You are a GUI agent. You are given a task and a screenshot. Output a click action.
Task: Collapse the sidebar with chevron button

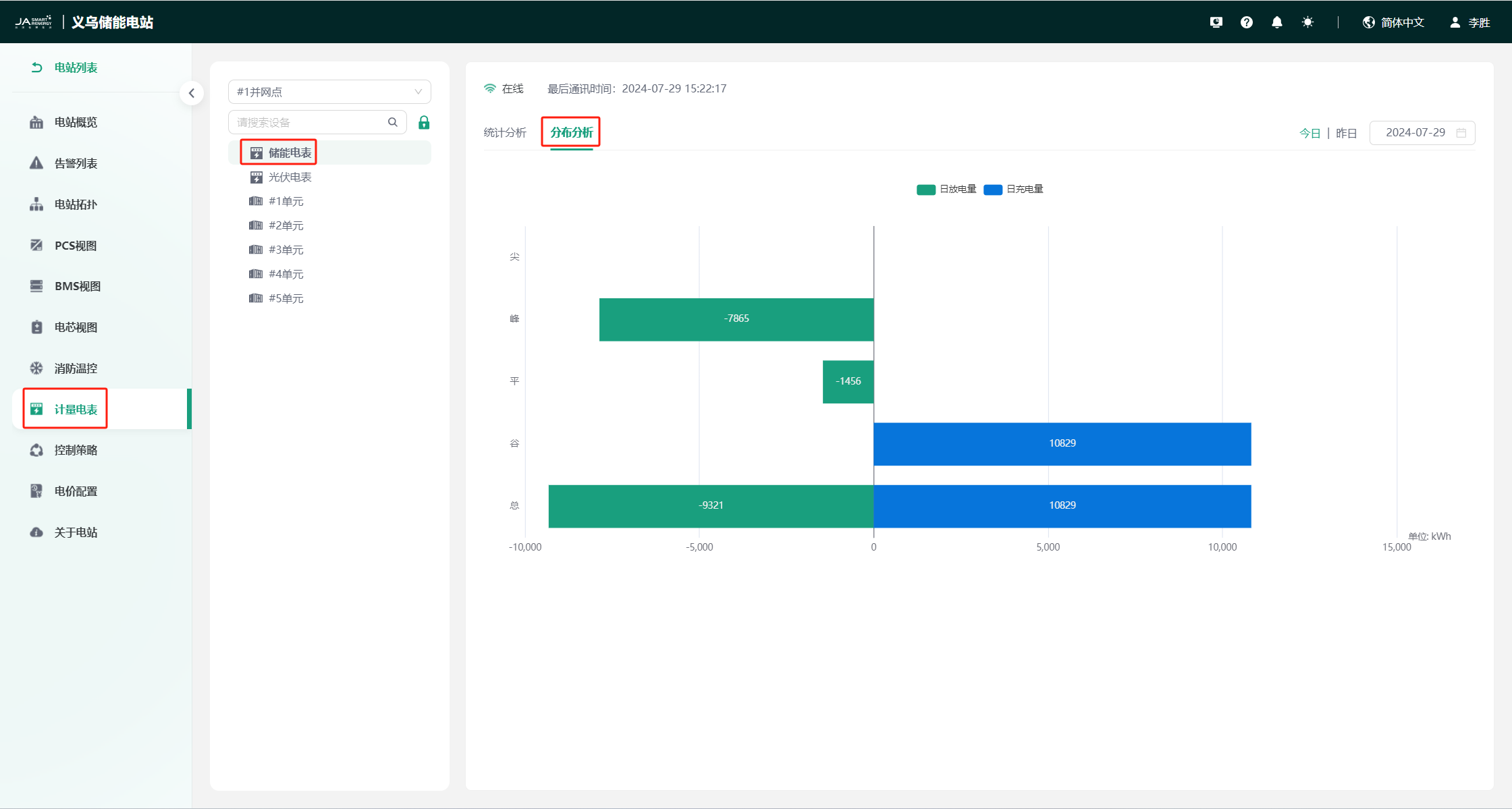pyautogui.click(x=192, y=93)
